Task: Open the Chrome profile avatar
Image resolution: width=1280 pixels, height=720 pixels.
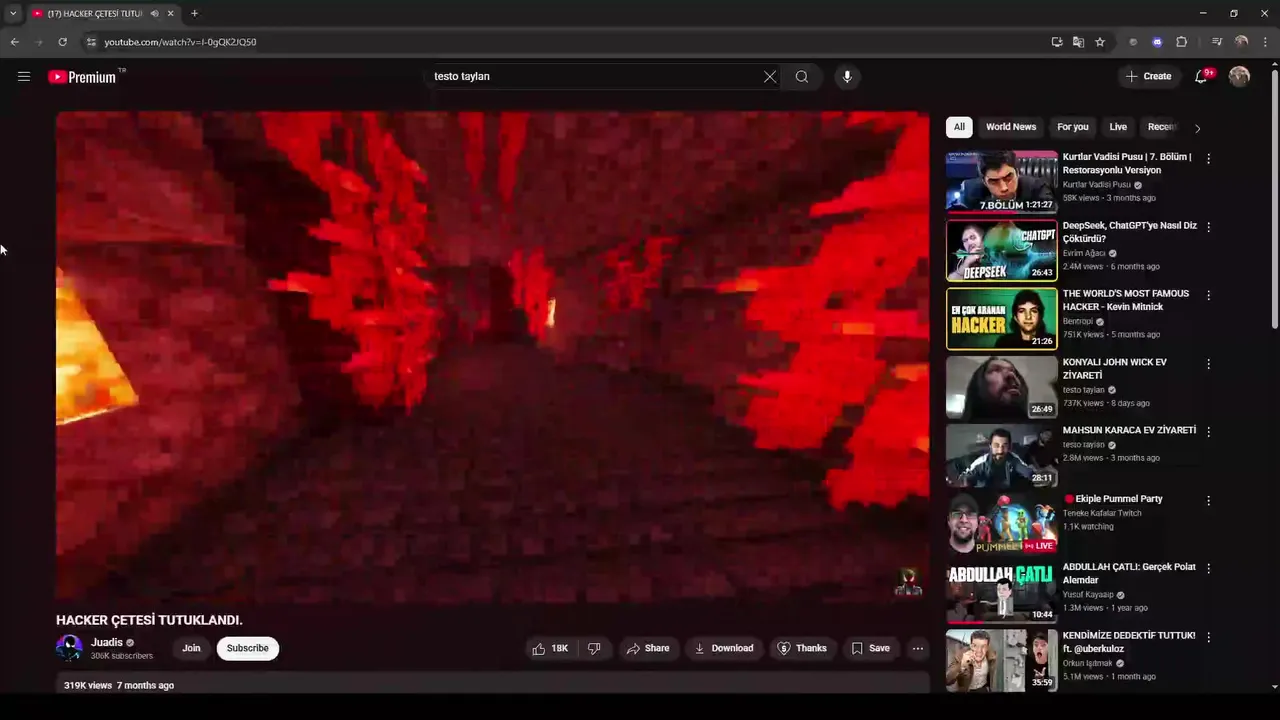Action: pyautogui.click(x=1241, y=42)
